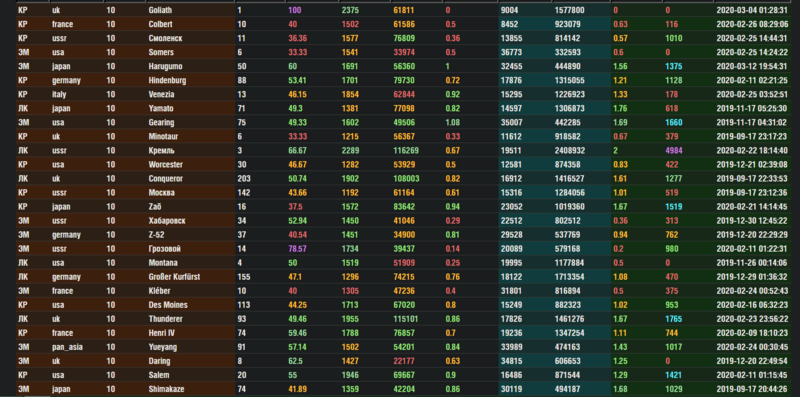Click the 59.46 win rate value

click(x=298, y=333)
